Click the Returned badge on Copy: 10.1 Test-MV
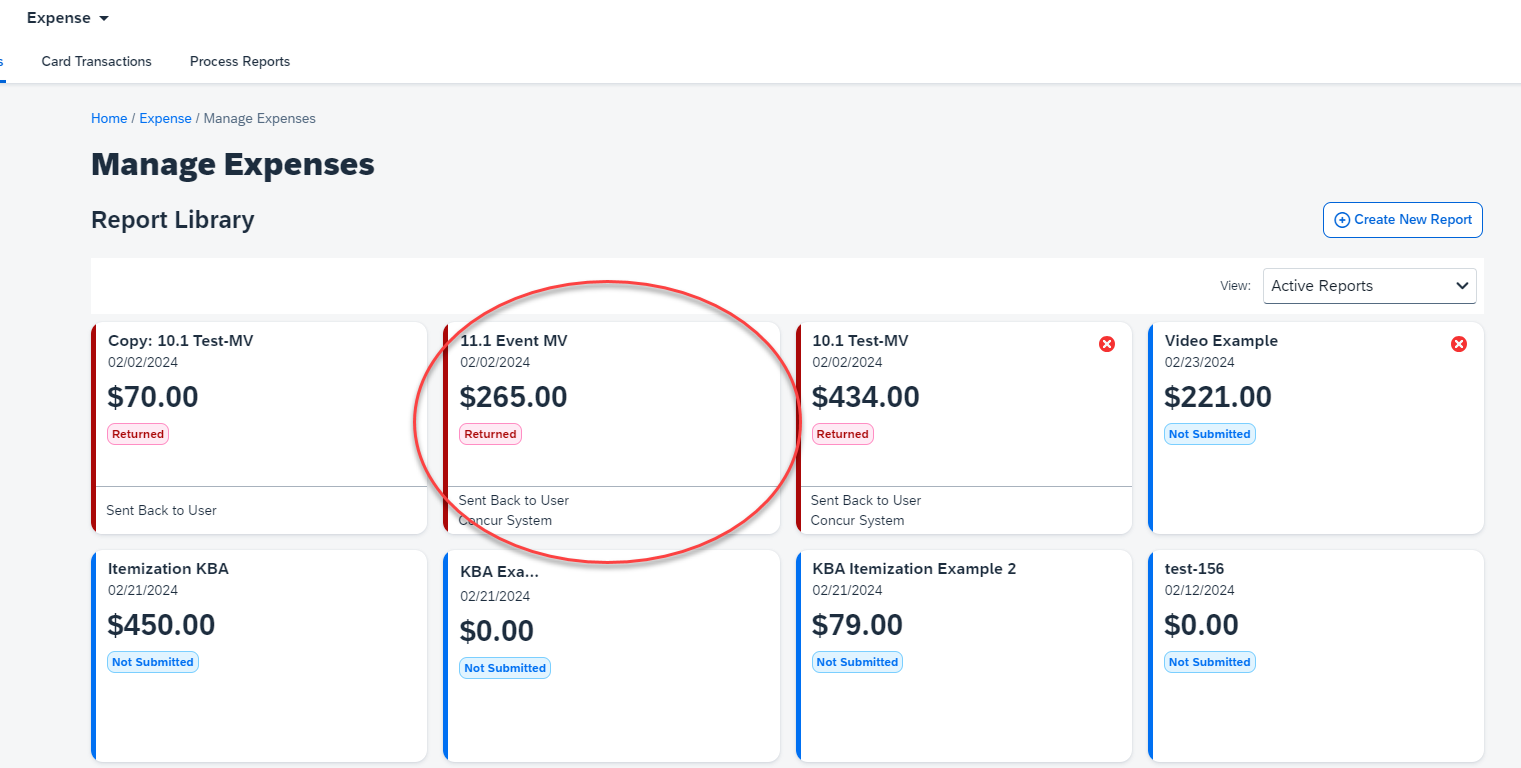The image size is (1521, 768). [137, 434]
